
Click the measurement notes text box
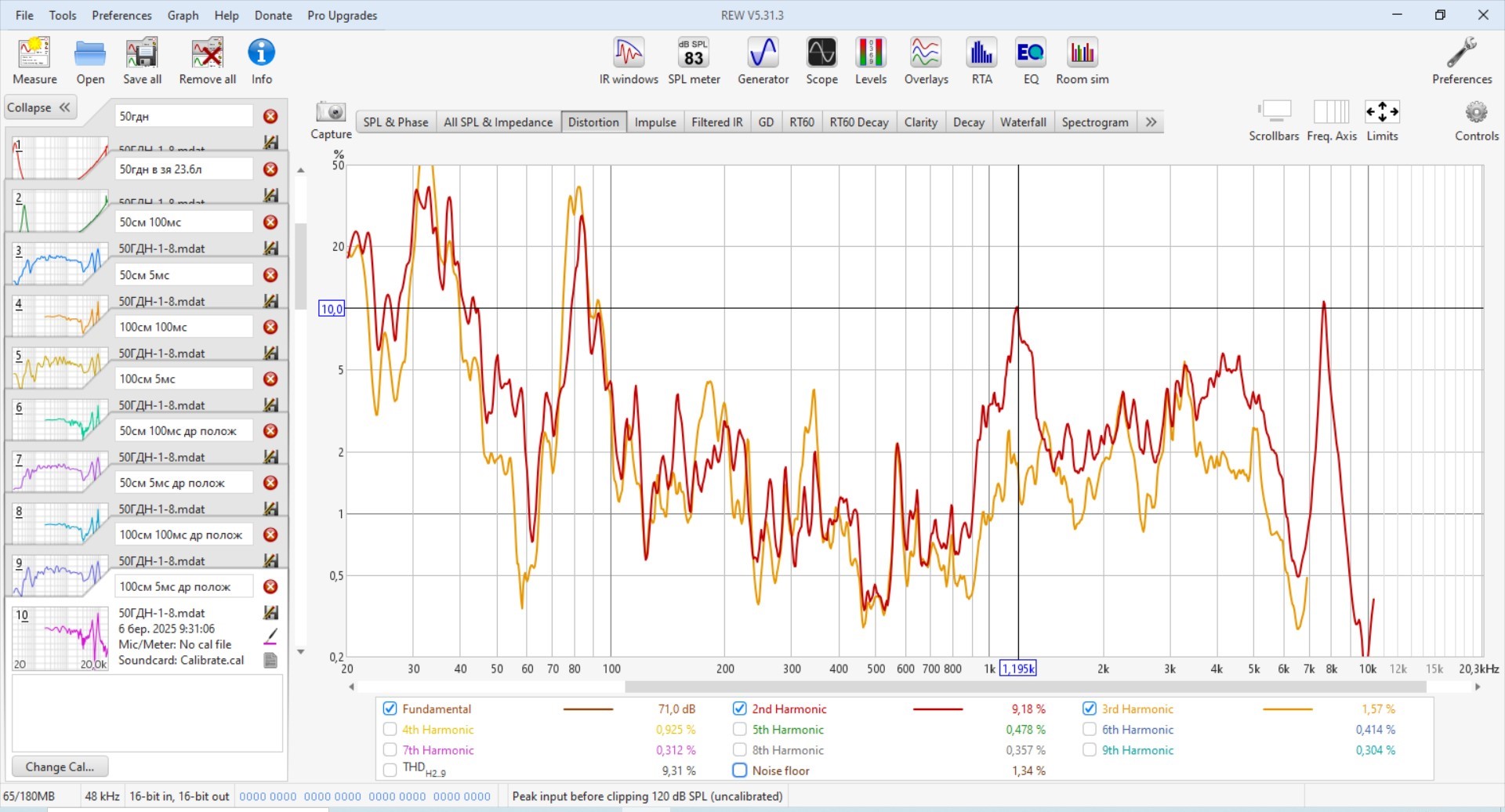(x=147, y=713)
